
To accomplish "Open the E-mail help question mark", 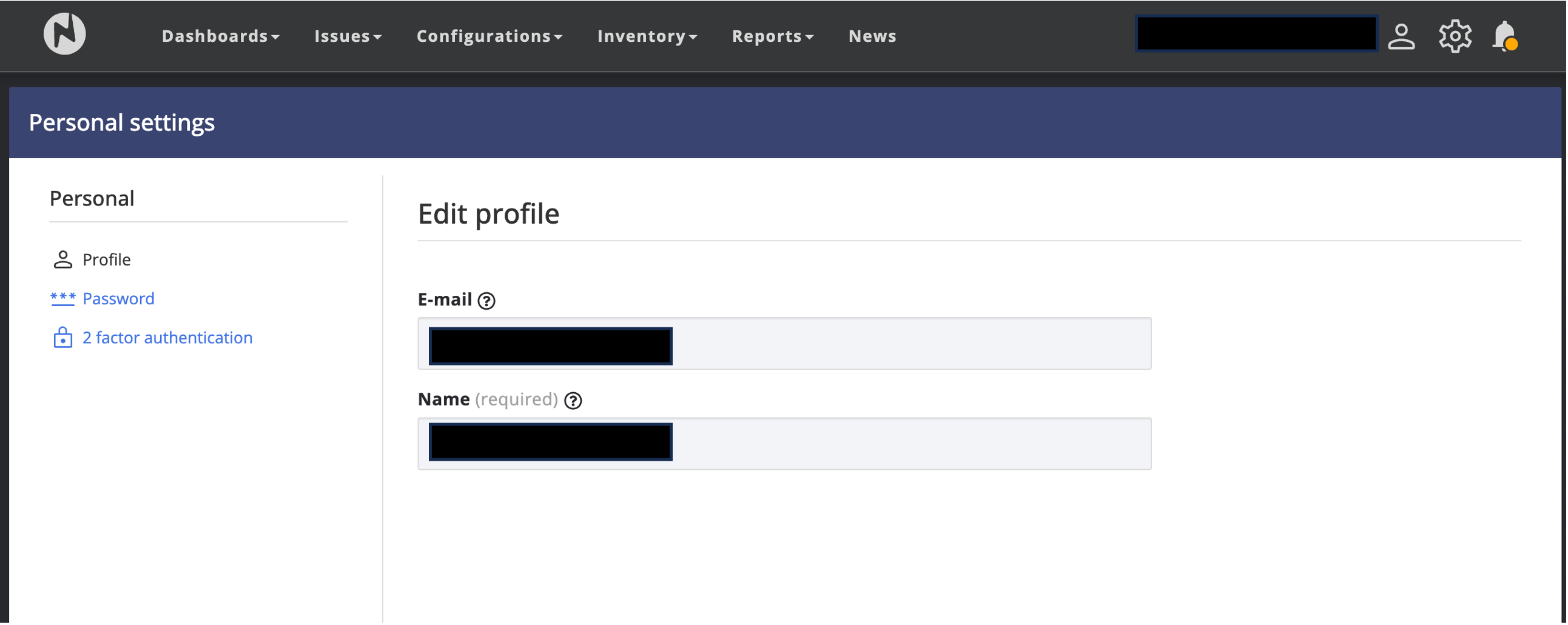I will tap(487, 300).
